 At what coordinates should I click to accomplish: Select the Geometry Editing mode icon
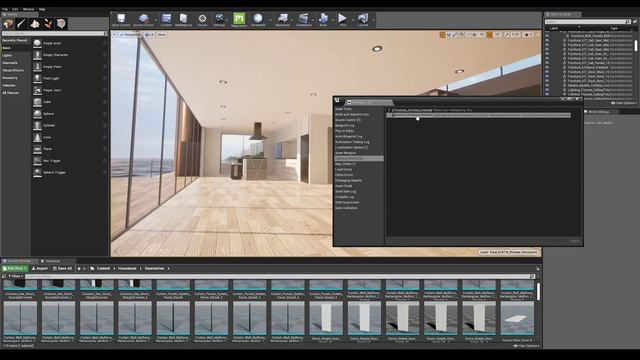point(62,24)
